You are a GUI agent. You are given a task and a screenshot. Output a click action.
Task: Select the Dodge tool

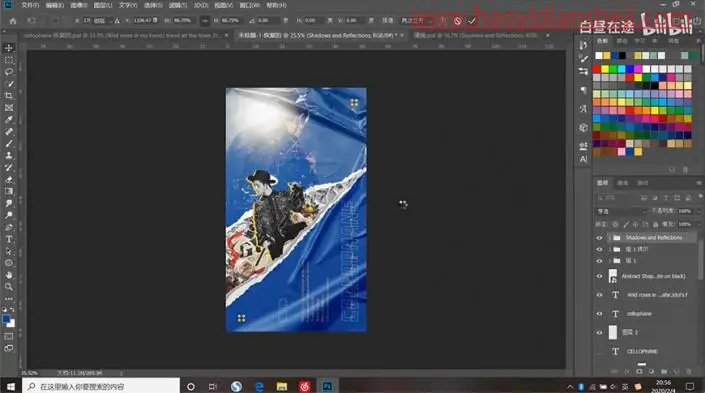tap(9, 215)
